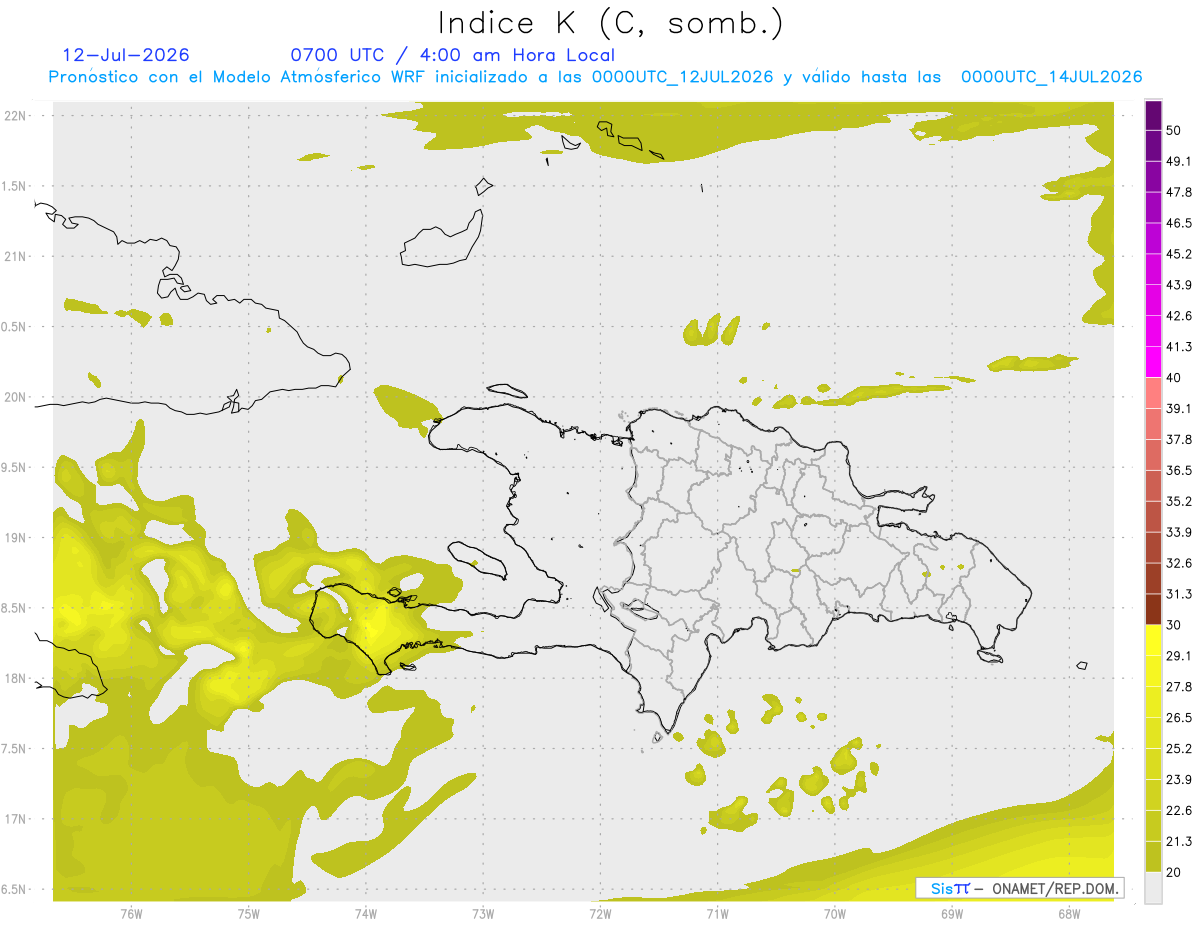Click the '18N' latitude label
1200x927 pixels.
(x=16, y=678)
